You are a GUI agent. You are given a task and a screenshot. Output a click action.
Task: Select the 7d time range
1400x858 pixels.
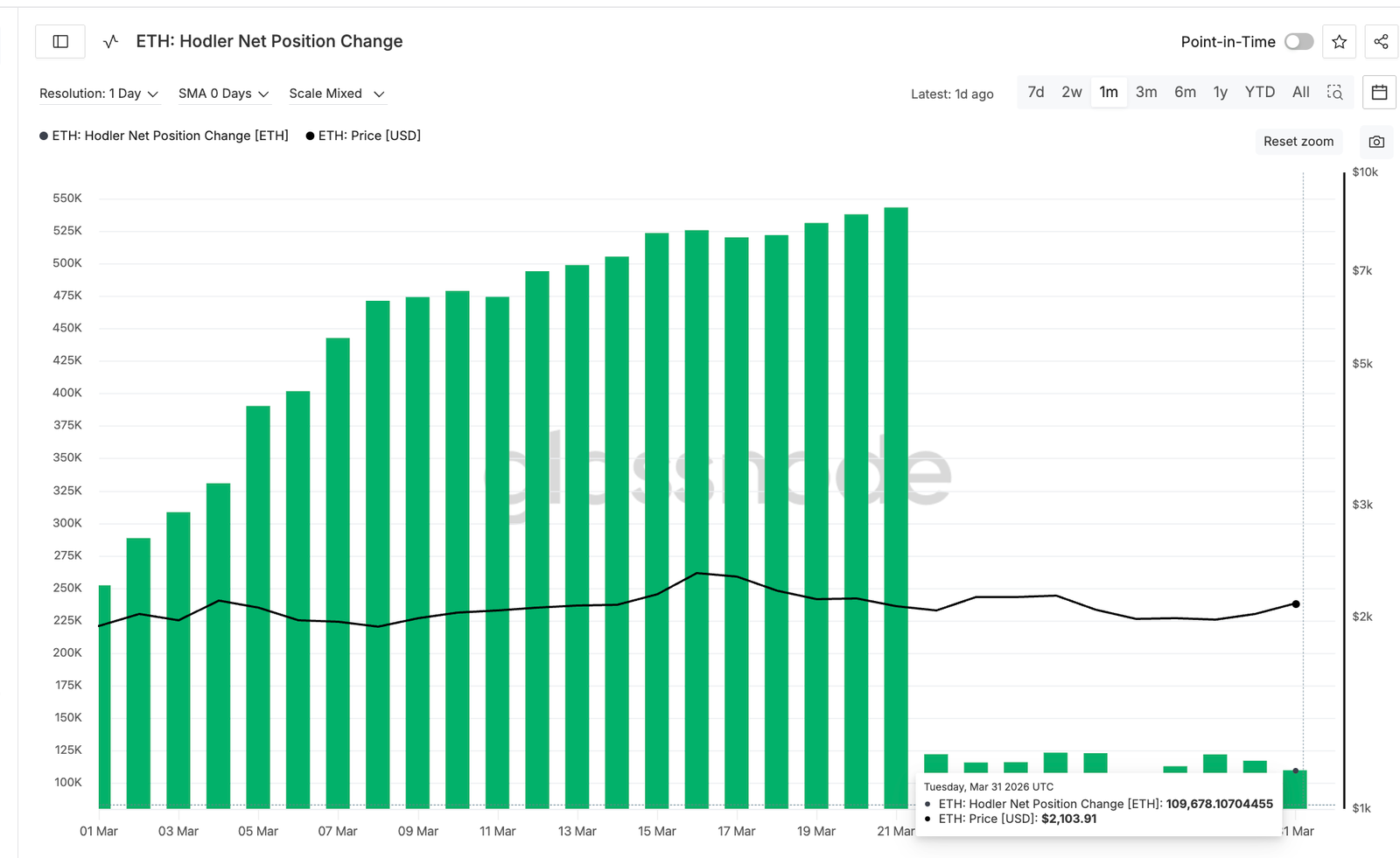(1036, 92)
